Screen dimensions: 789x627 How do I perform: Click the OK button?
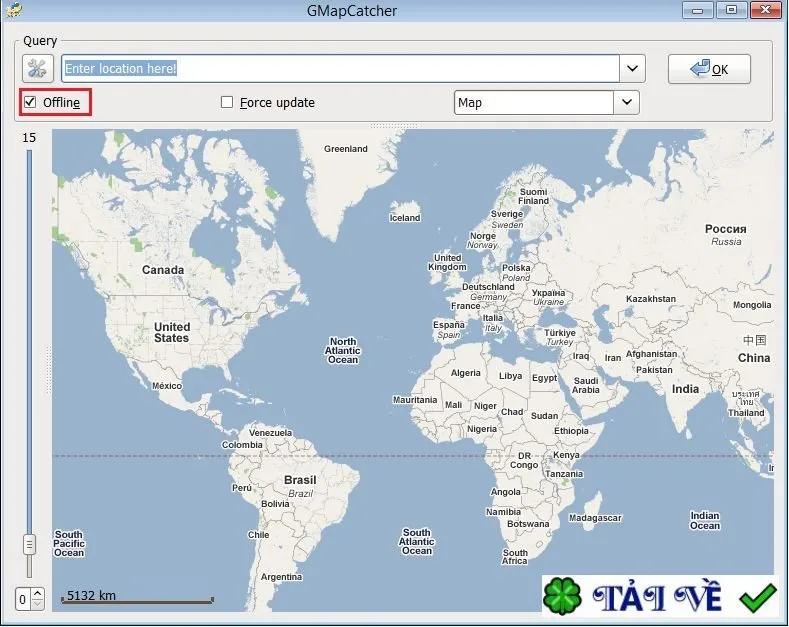point(709,69)
